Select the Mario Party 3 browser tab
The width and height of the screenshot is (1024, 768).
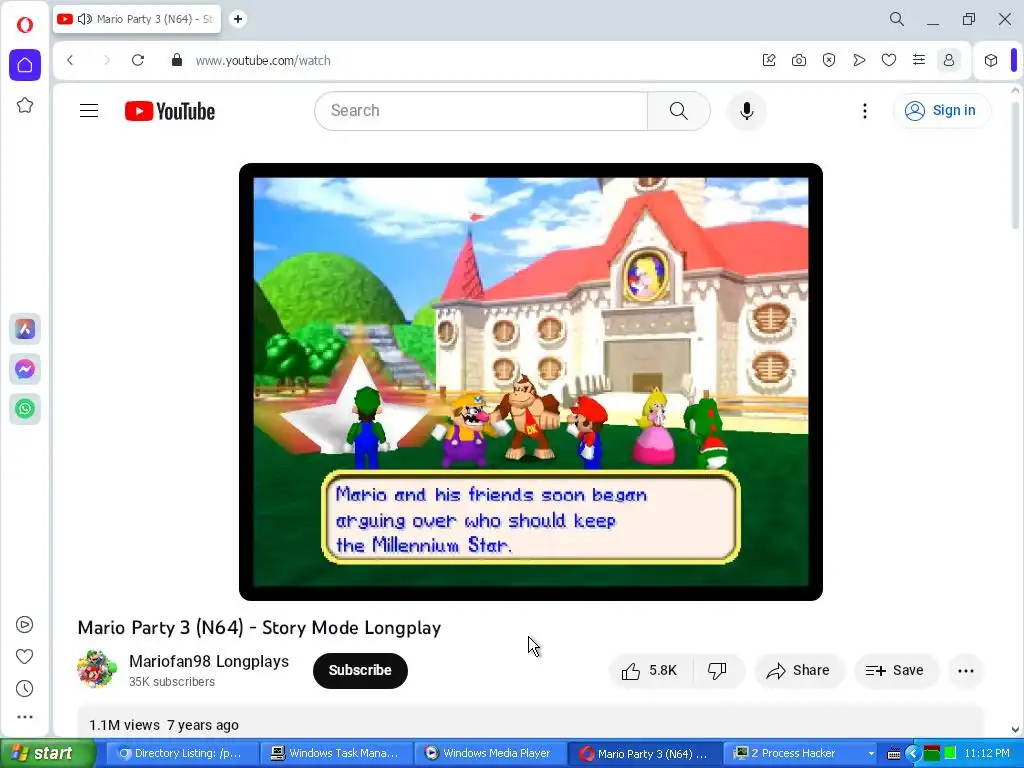tap(137, 19)
